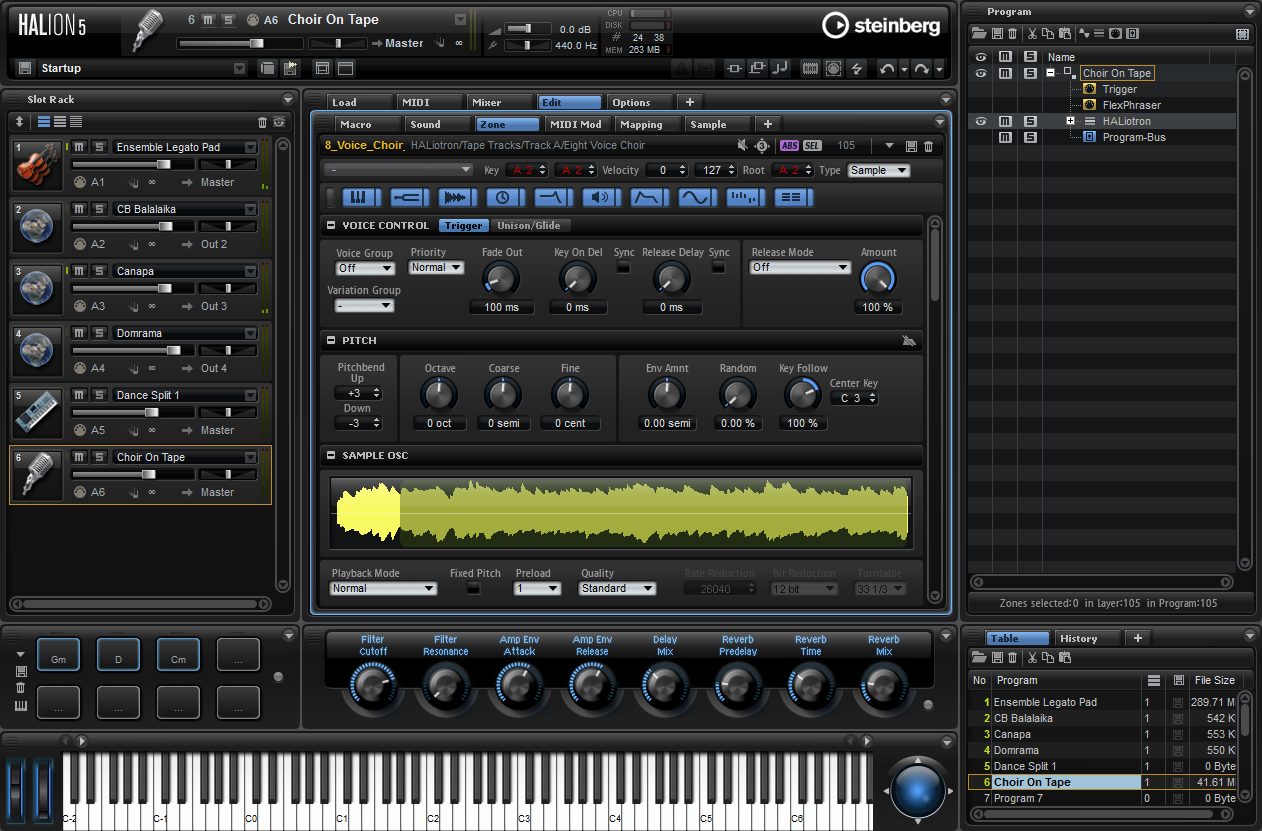Show the Step Modulator section button
Screen dimensions: 1262x831
[x=745, y=197]
